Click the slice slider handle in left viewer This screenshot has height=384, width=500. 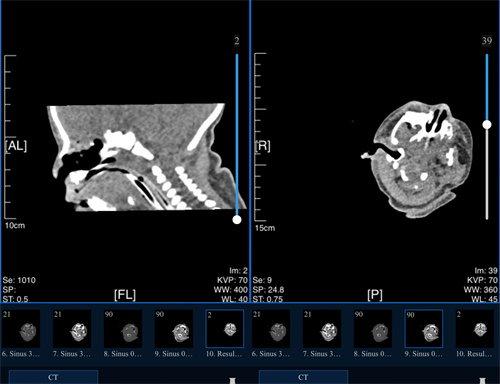pyautogui.click(x=237, y=220)
